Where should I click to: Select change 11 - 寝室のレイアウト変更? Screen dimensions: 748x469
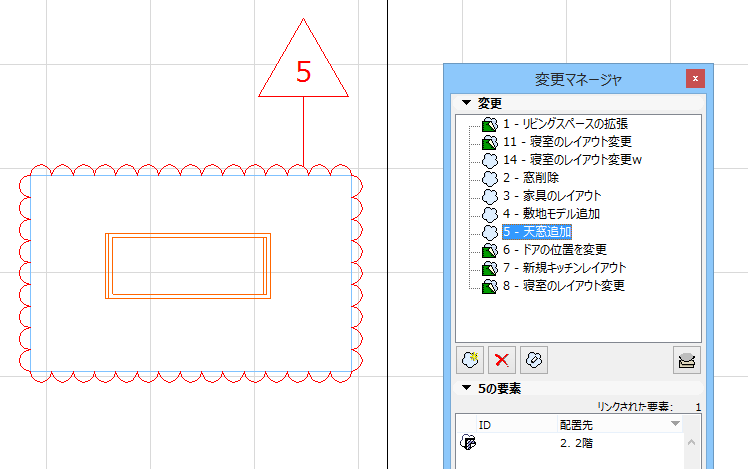point(567,142)
